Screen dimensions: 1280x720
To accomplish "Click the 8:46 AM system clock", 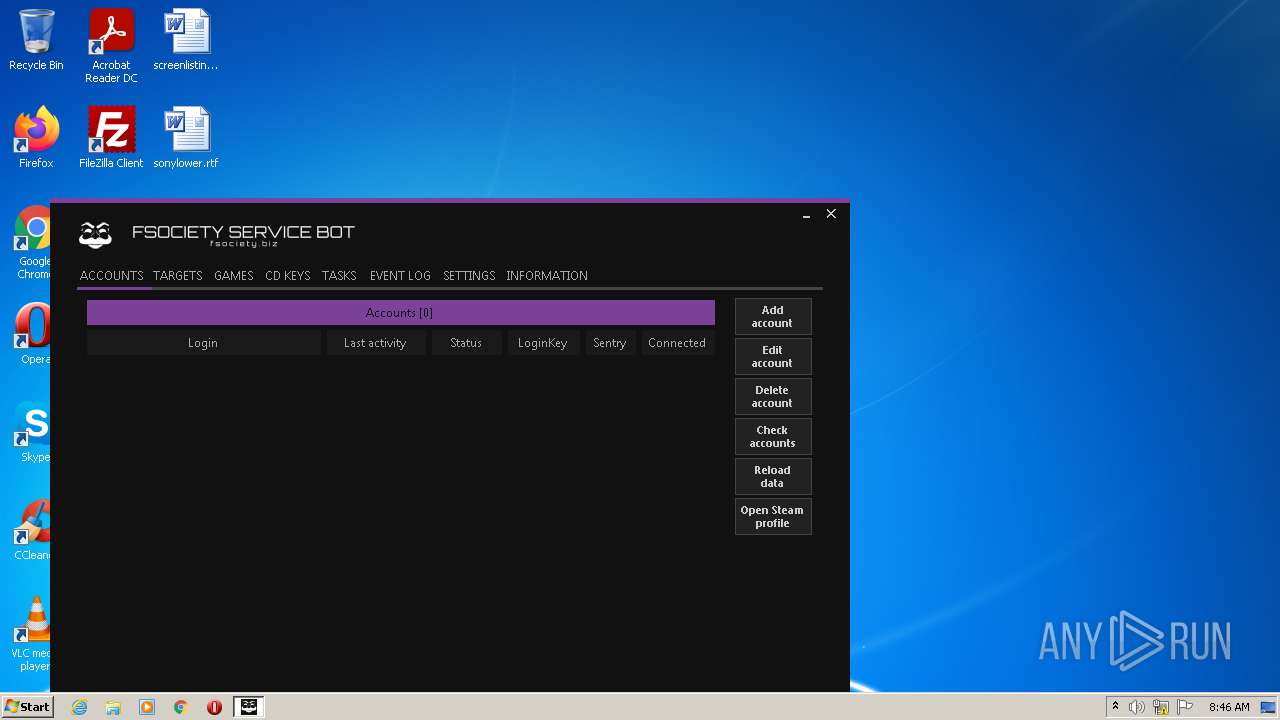I will click(x=1229, y=707).
